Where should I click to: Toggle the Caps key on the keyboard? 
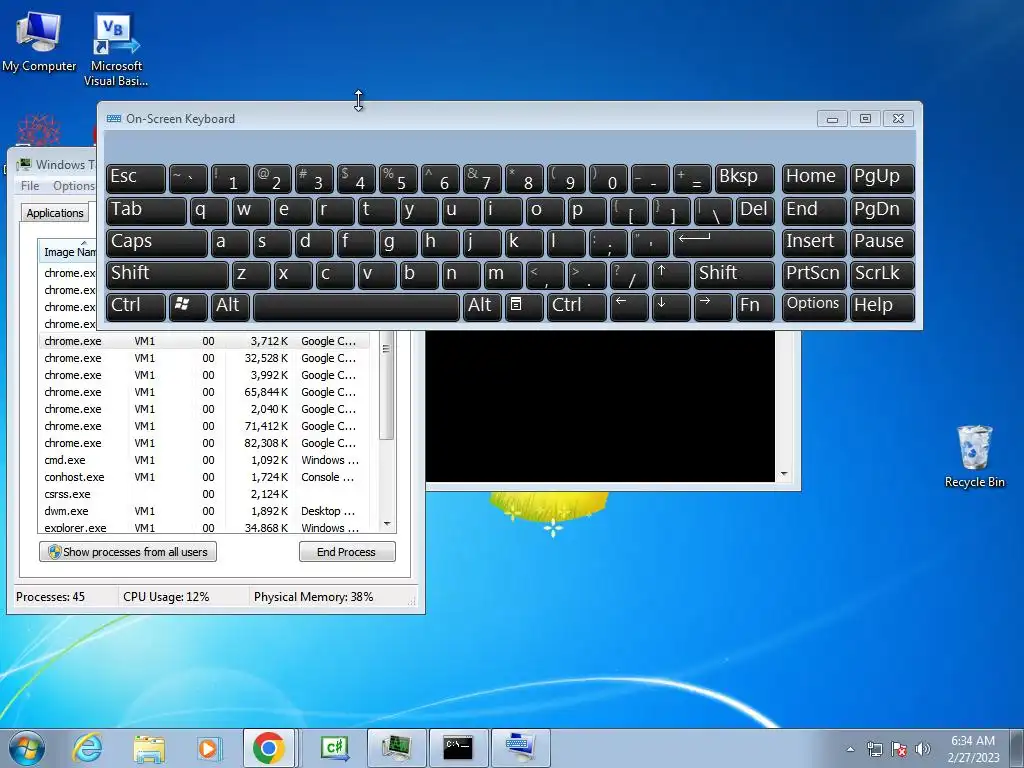click(x=157, y=242)
